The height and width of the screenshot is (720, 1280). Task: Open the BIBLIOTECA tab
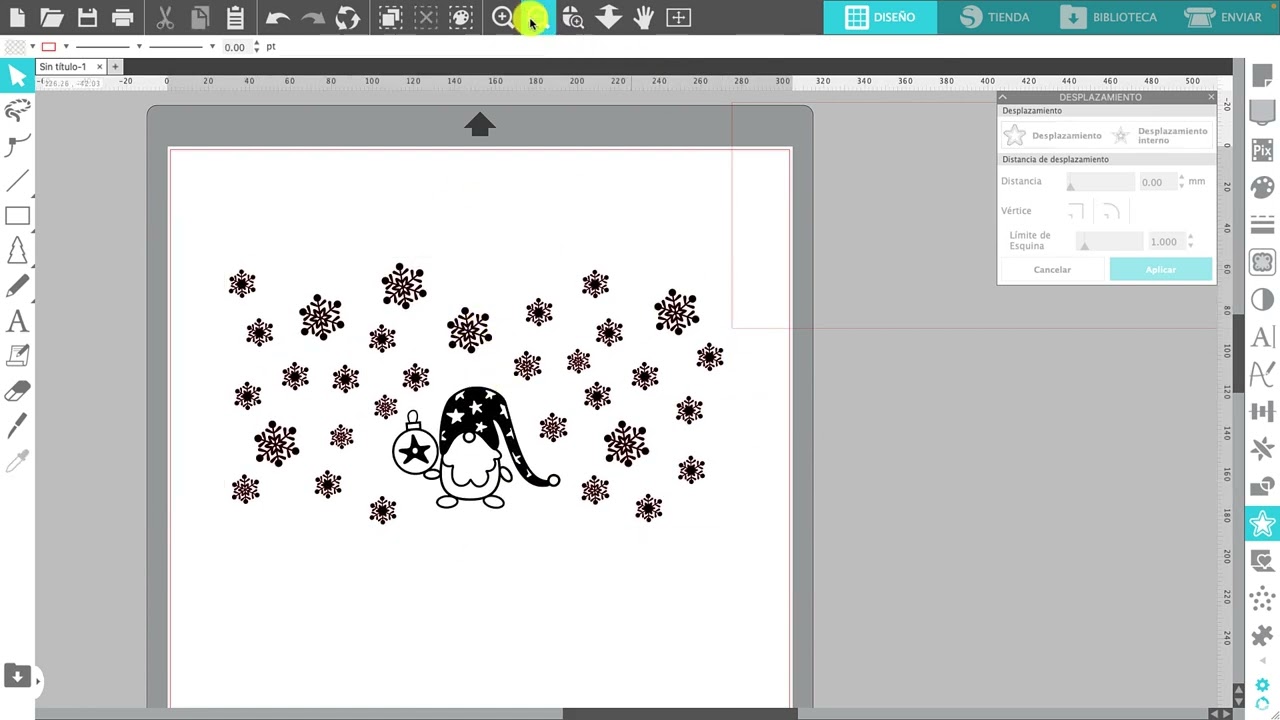[1108, 17]
